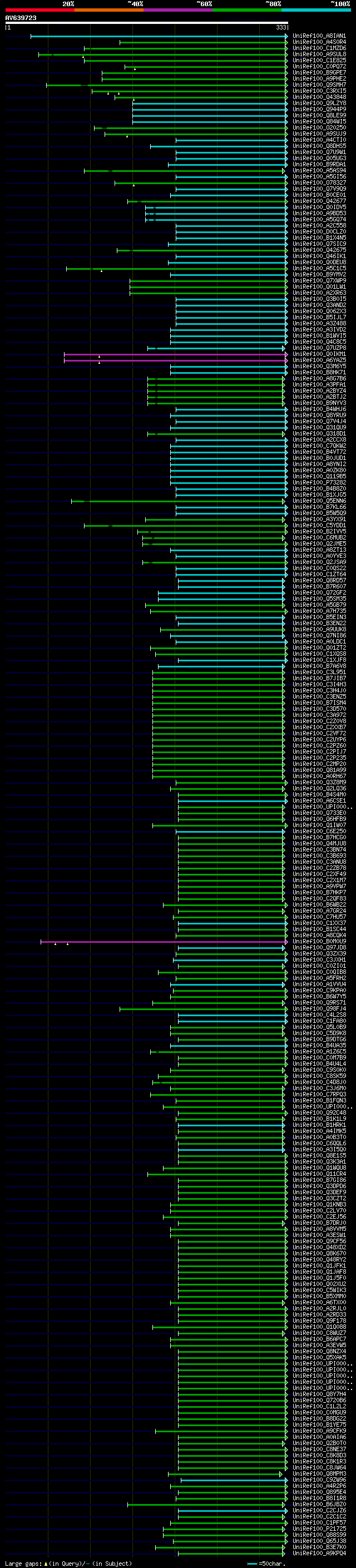Select the UniRef100_B9NYV3 label
The image size is (356, 1568).
point(319,403)
